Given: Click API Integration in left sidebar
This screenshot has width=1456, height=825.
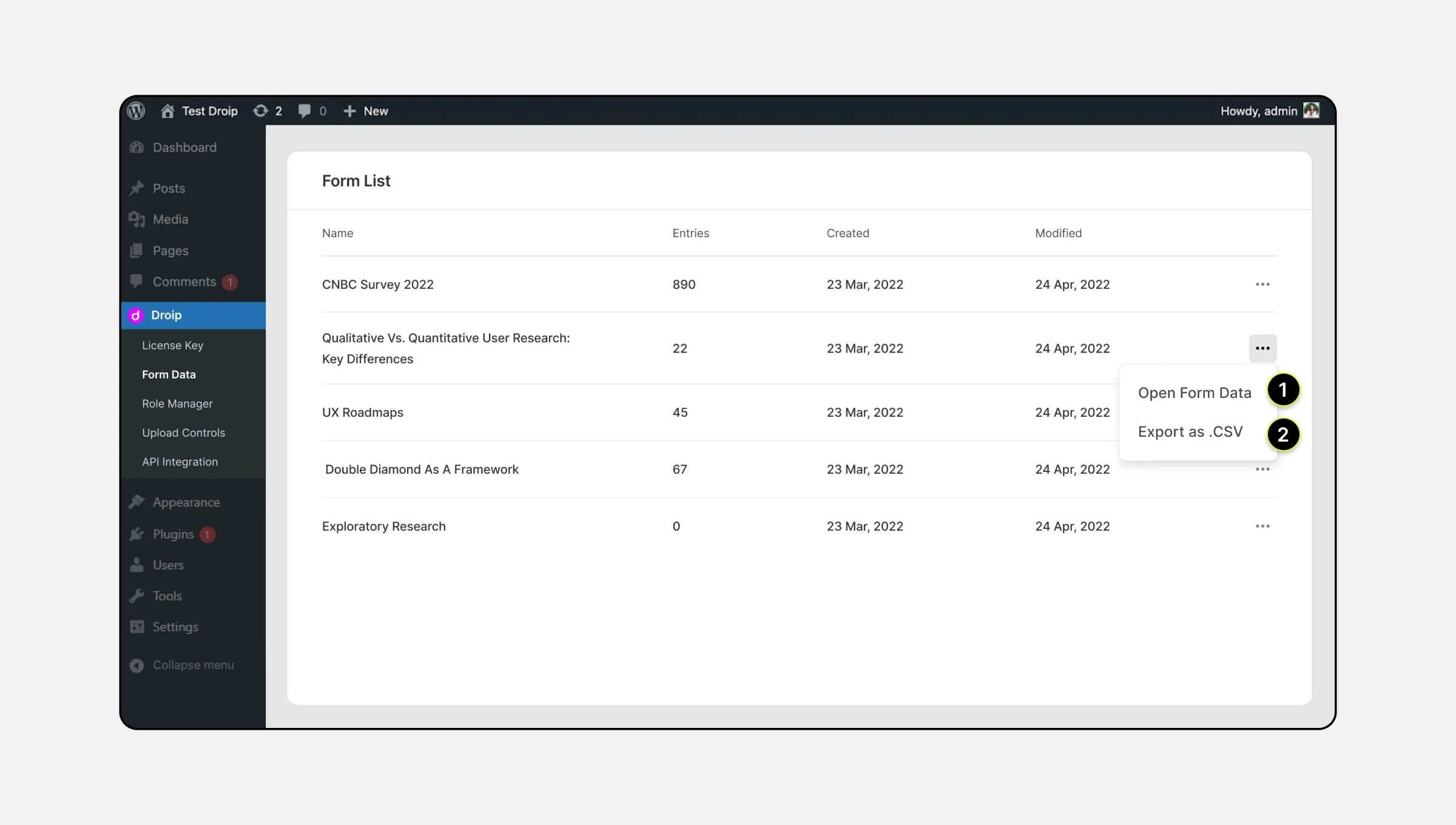Looking at the screenshot, I should point(180,461).
